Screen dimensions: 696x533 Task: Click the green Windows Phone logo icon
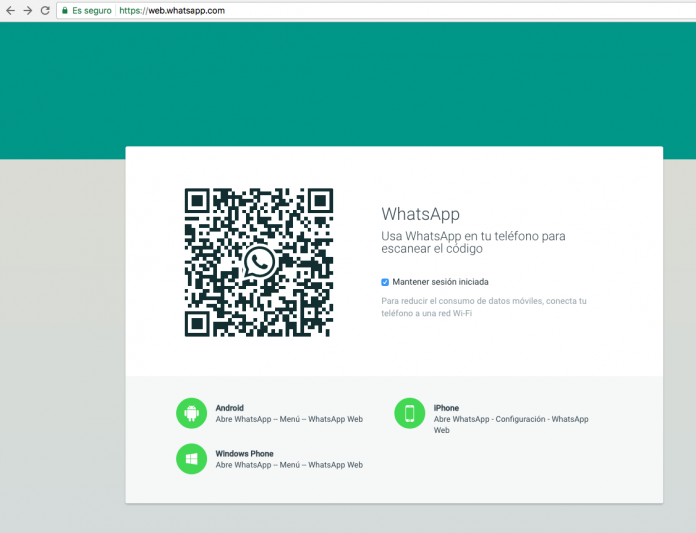(190, 459)
